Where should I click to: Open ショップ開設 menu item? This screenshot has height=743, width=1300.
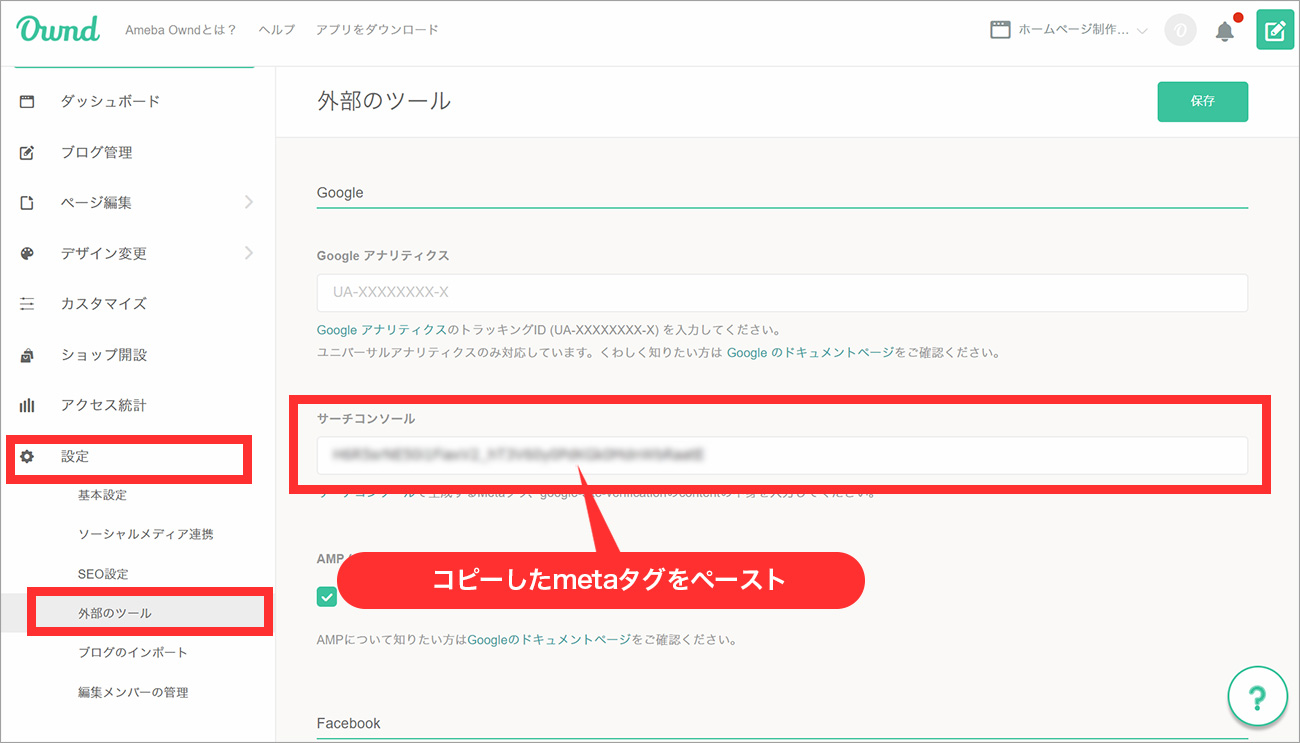pyautogui.click(x=103, y=355)
